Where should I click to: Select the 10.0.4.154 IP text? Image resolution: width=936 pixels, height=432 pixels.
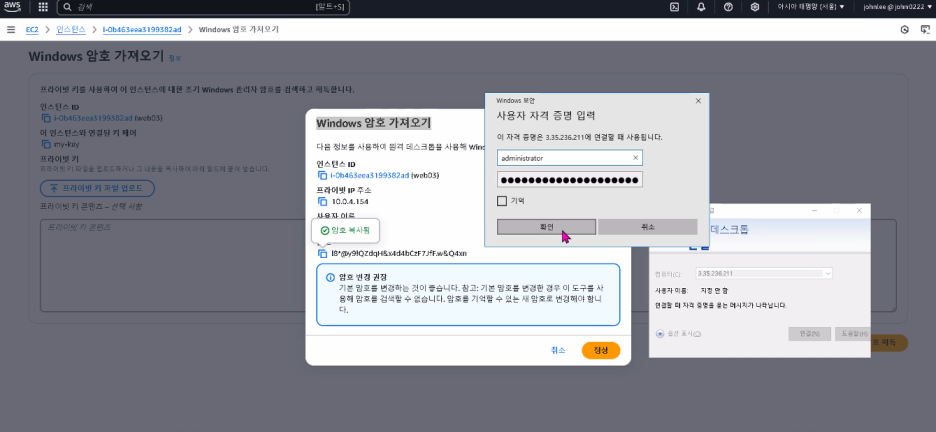(x=352, y=201)
